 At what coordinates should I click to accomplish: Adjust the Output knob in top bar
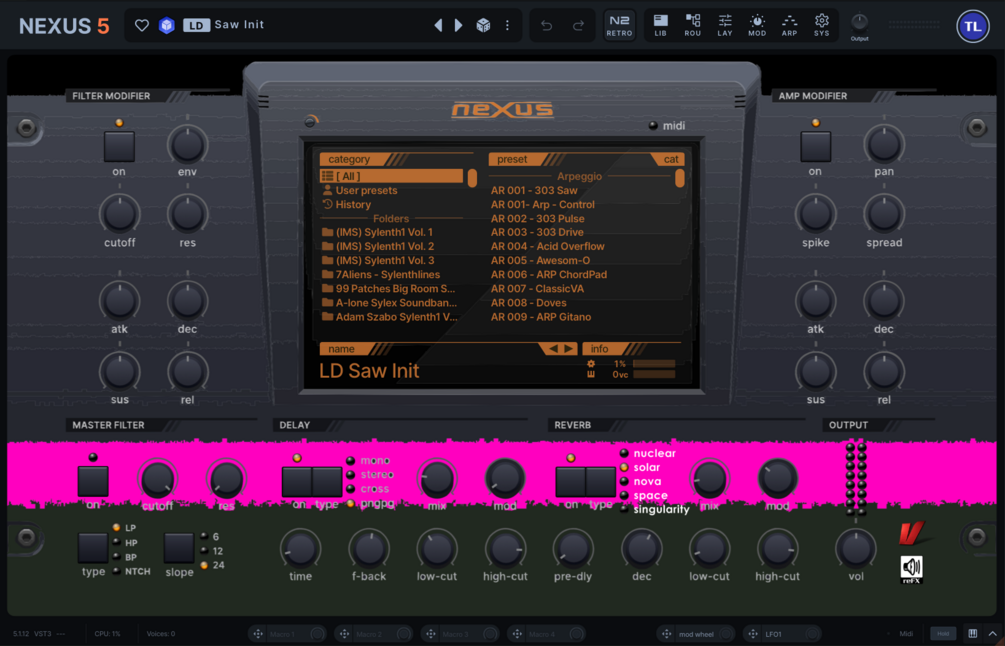click(860, 22)
